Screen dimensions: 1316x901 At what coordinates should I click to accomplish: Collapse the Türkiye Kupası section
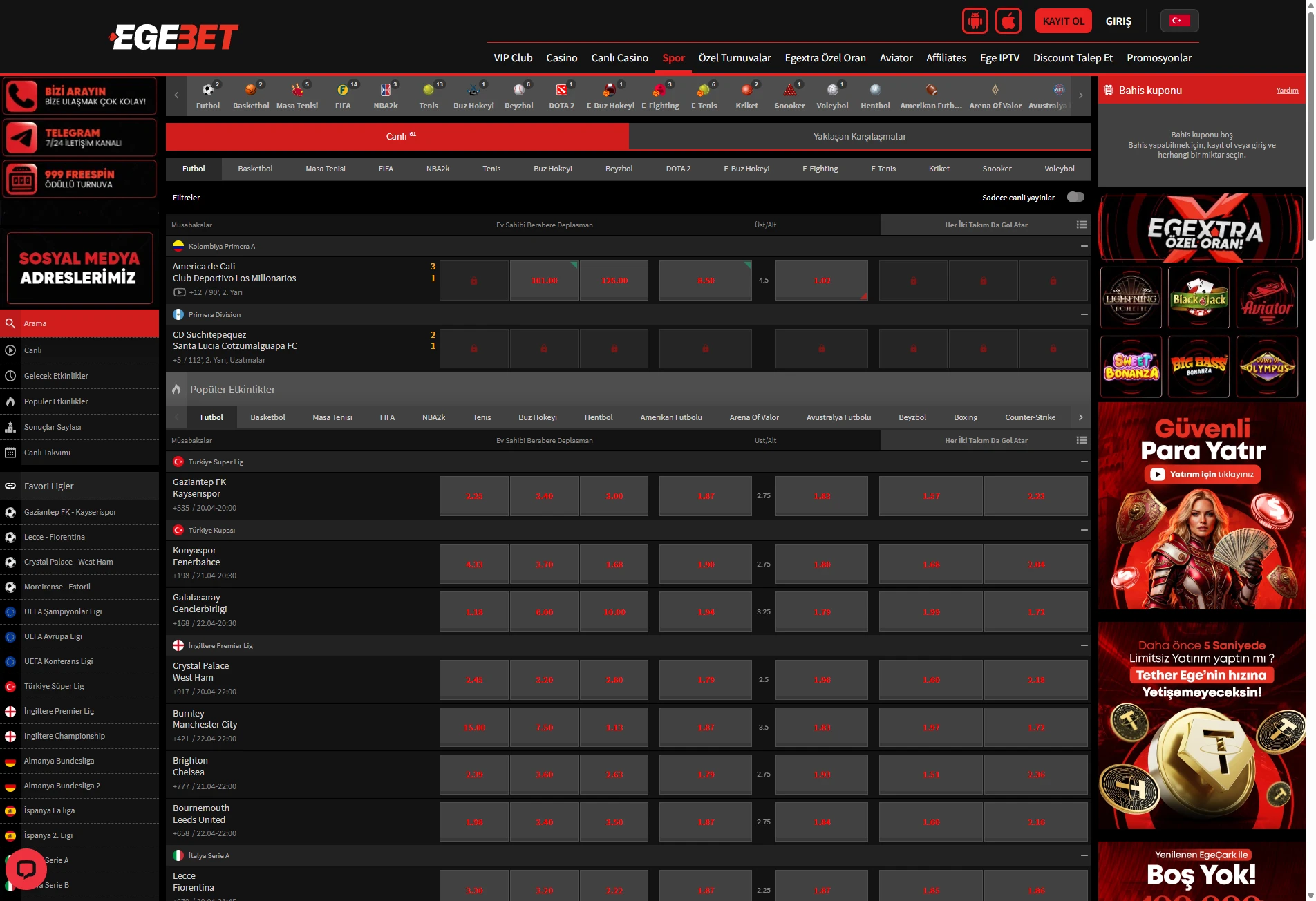pyautogui.click(x=1084, y=530)
